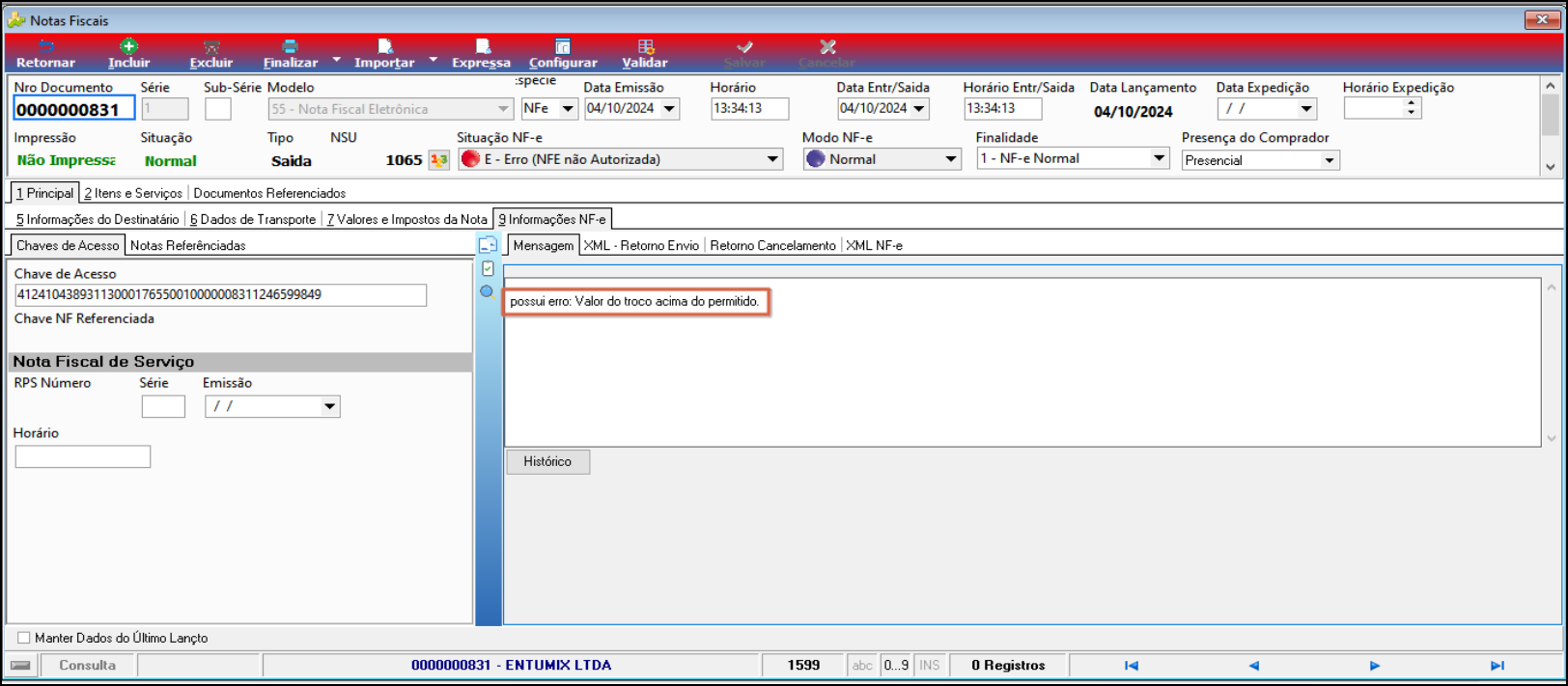Switch to the 1 Principal tab
Viewport: 1568px width, 686px height.
click(x=44, y=193)
